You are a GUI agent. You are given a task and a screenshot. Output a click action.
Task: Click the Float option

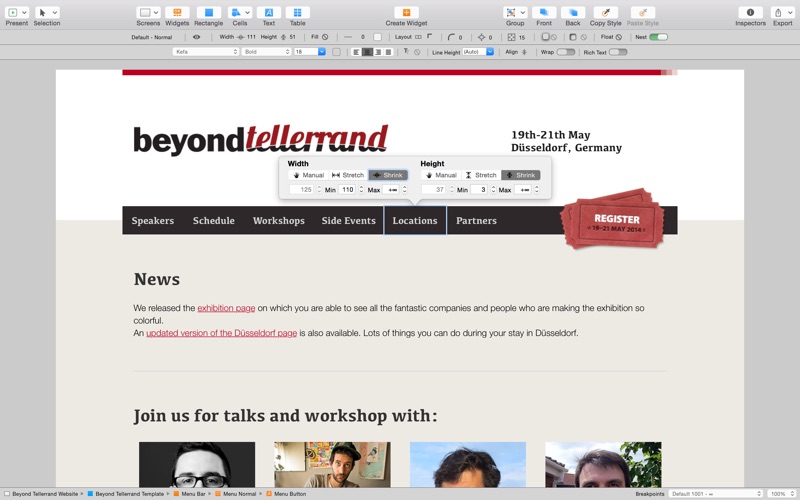coord(611,37)
